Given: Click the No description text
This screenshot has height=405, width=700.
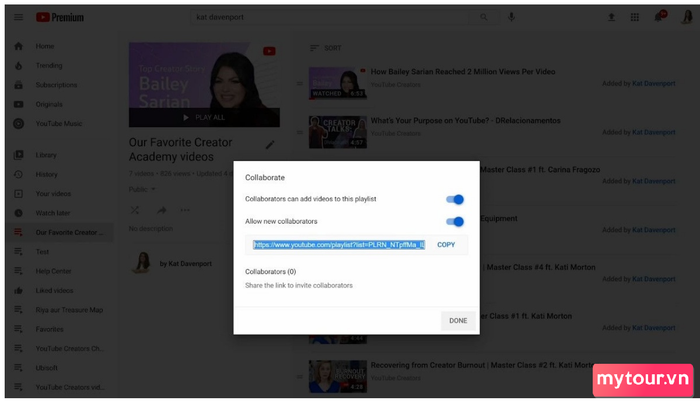Looking at the screenshot, I should tap(150, 229).
